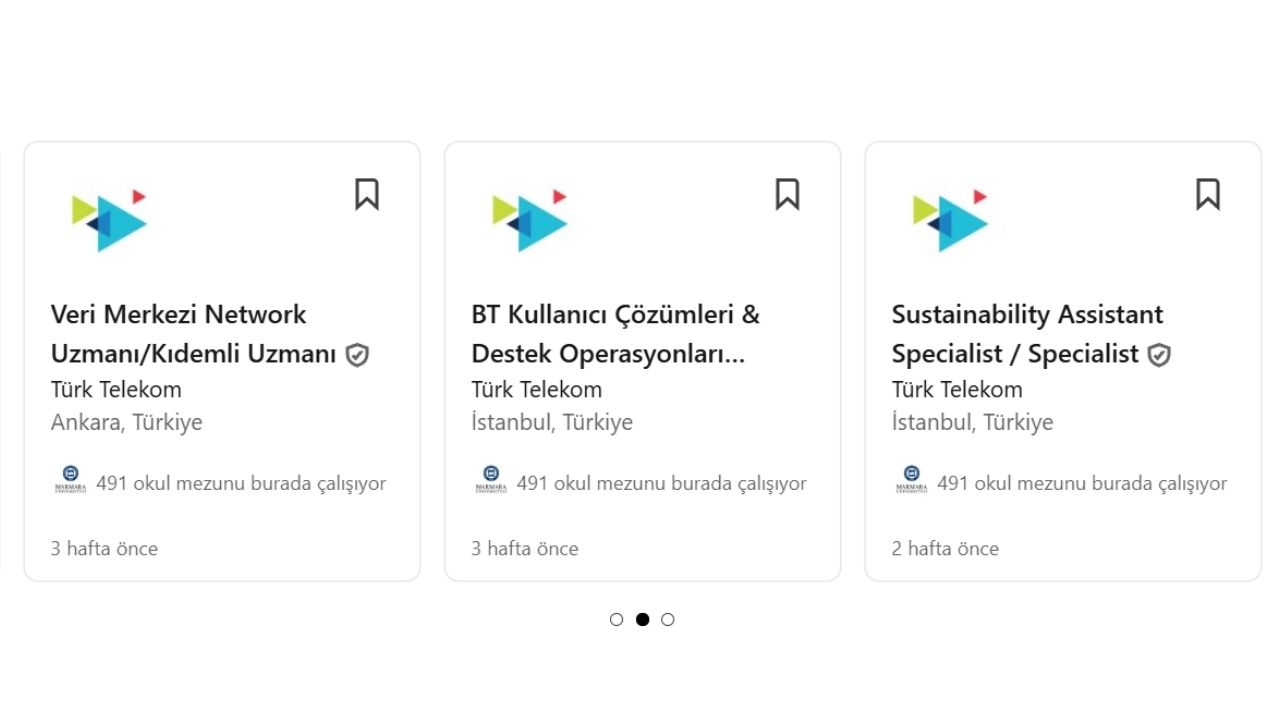Click 491 okul mezunu text on BT Kullanıcı card

point(661,484)
